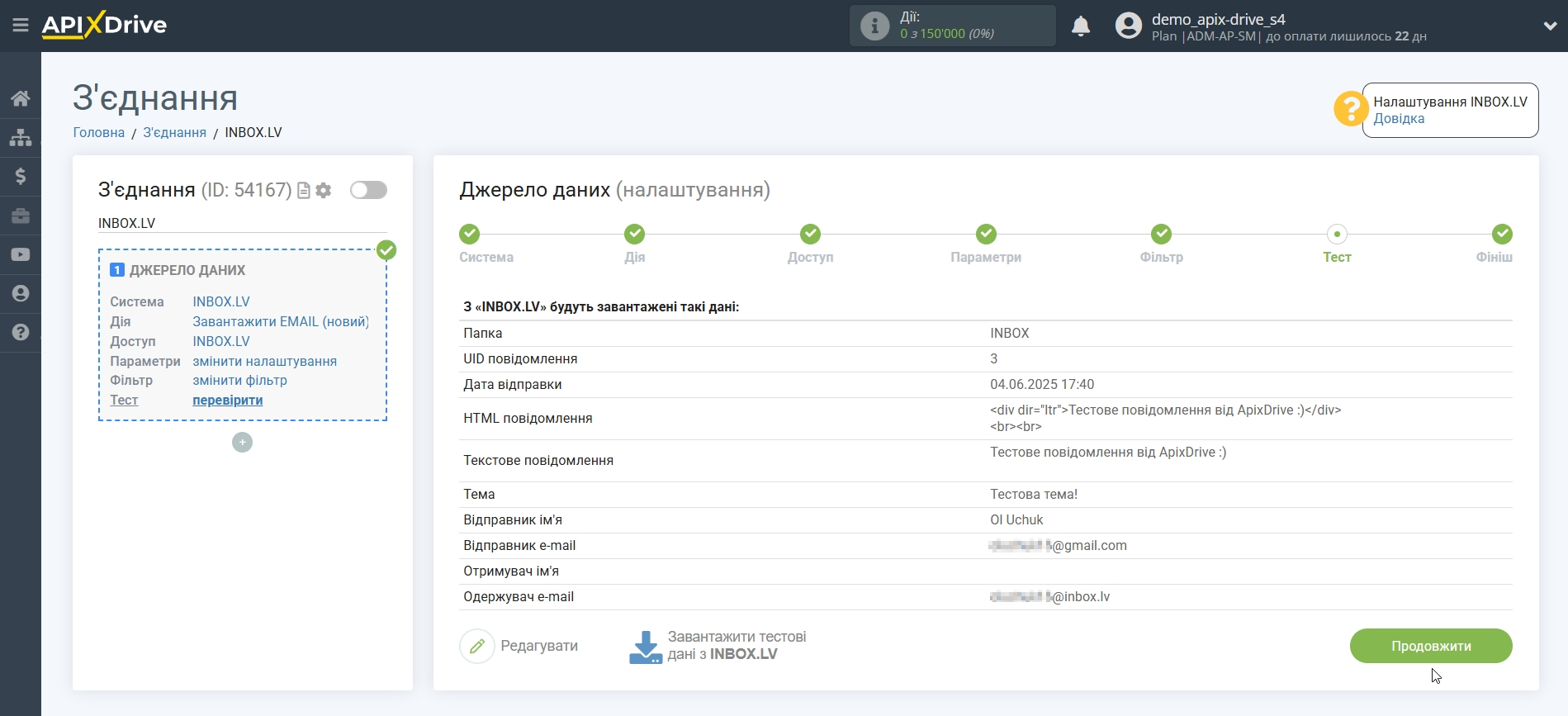Click the ApiX-Drive logo

pyautogui.click(x=104, y=25)
